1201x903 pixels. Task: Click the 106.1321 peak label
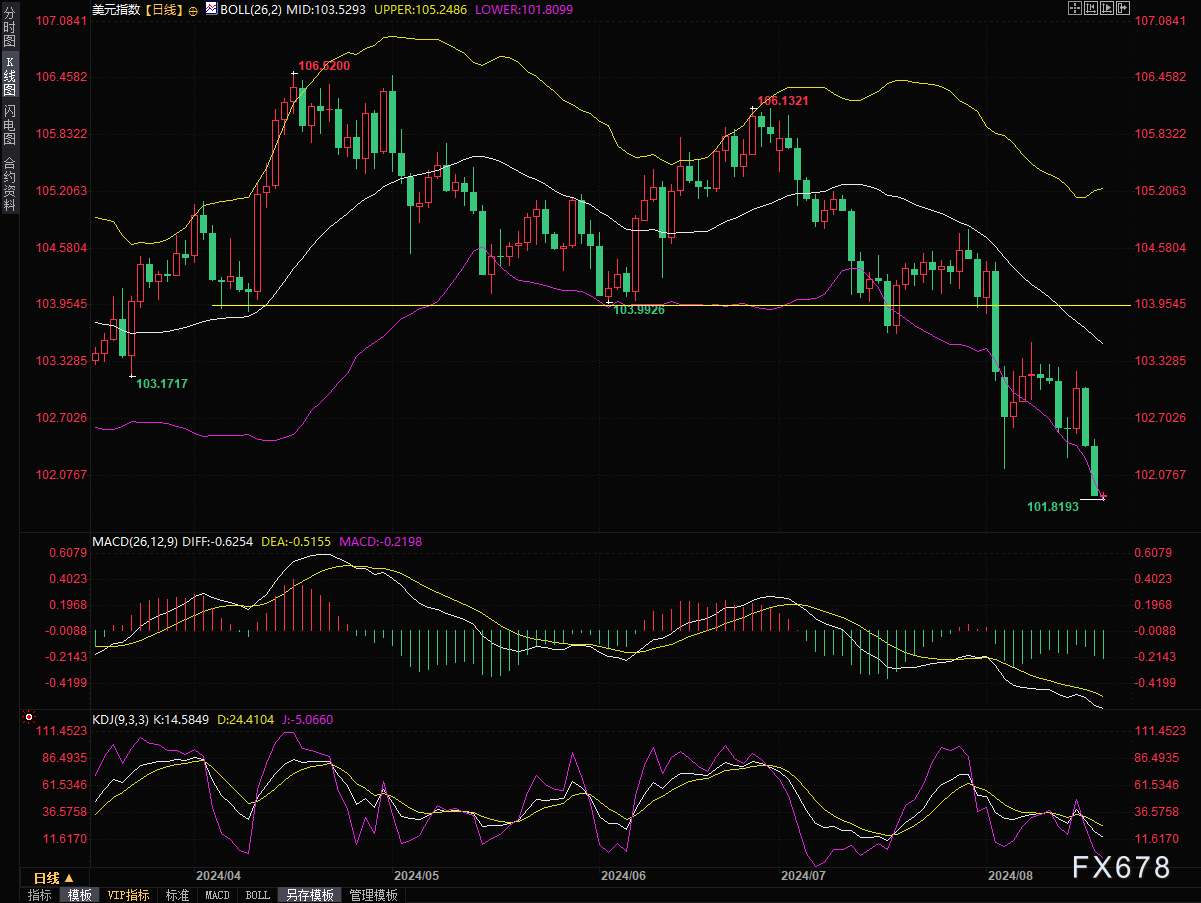[782, 101]
